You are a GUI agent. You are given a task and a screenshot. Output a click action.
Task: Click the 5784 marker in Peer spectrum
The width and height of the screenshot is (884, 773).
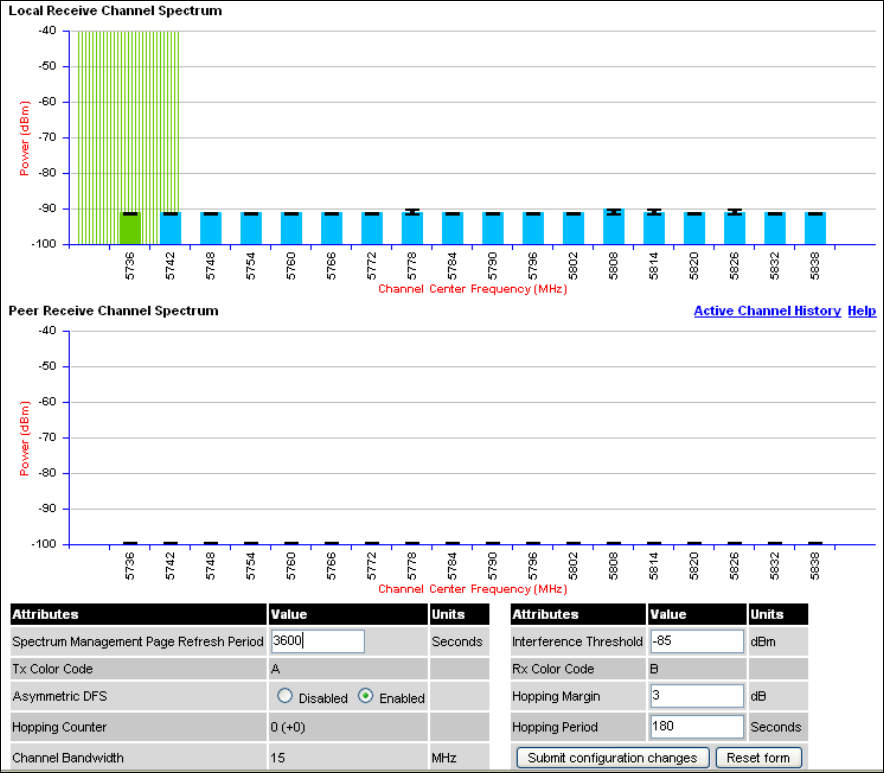[x=453, y=544]
